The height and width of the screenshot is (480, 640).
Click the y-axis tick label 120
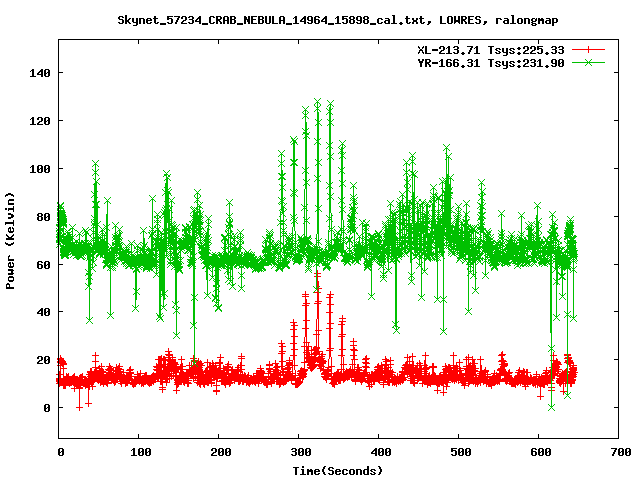pos(40,121)
